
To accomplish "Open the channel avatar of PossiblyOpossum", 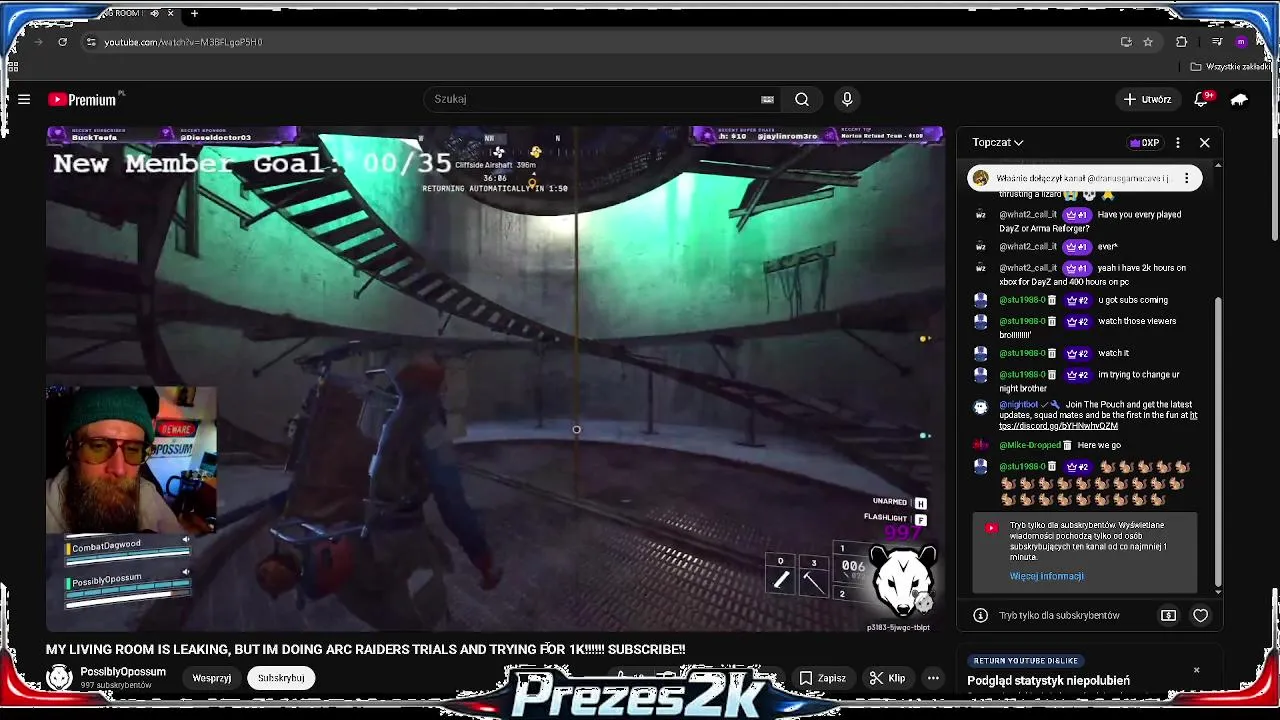I will (60, 677).
